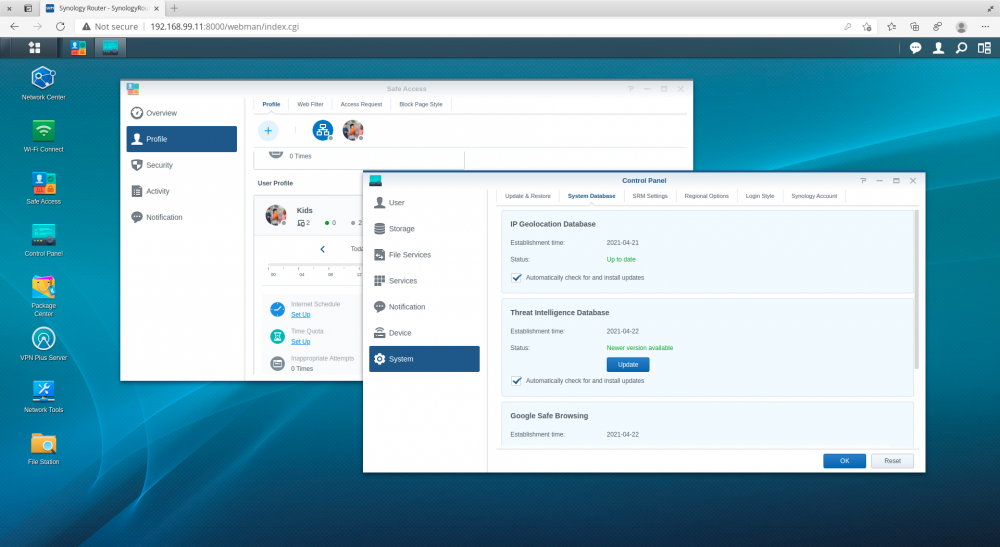
Task: Open Package Center desktop icon
Action: click(x=43, y=295)
